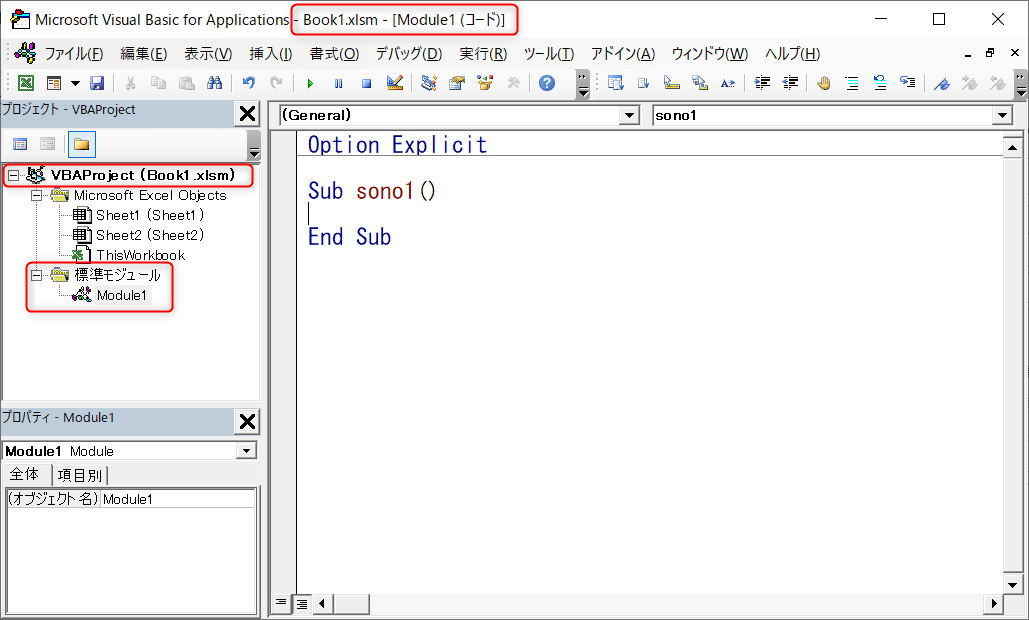Select the 全体 tab in Properties
The width and height of the screenshot is (1029, 620).
pos(25,474)
